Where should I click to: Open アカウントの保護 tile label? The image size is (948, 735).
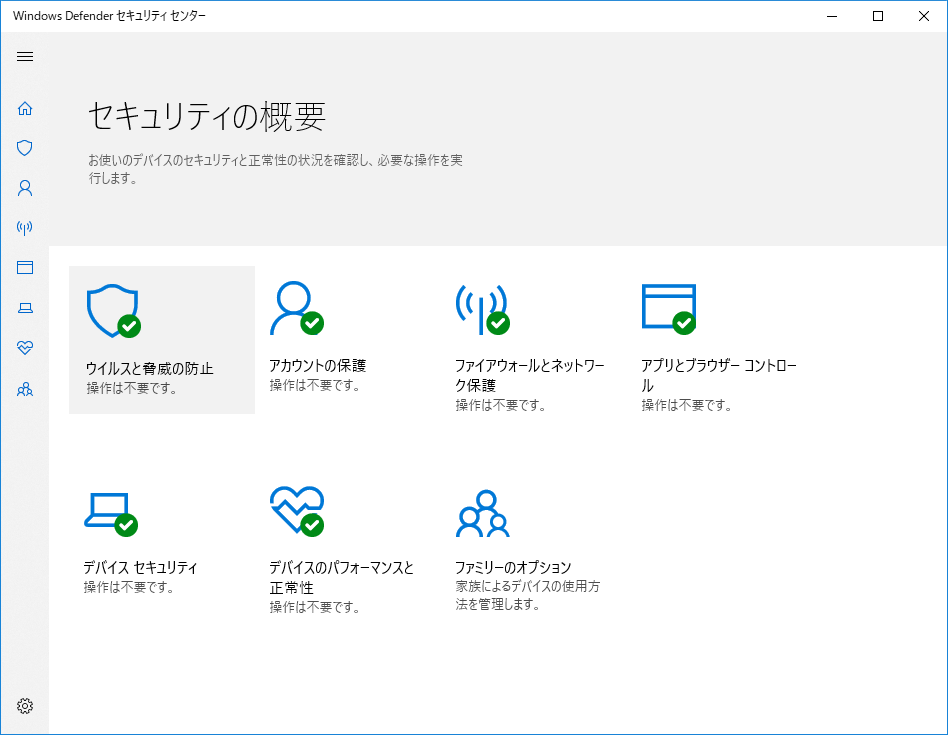tap(317, 366)
